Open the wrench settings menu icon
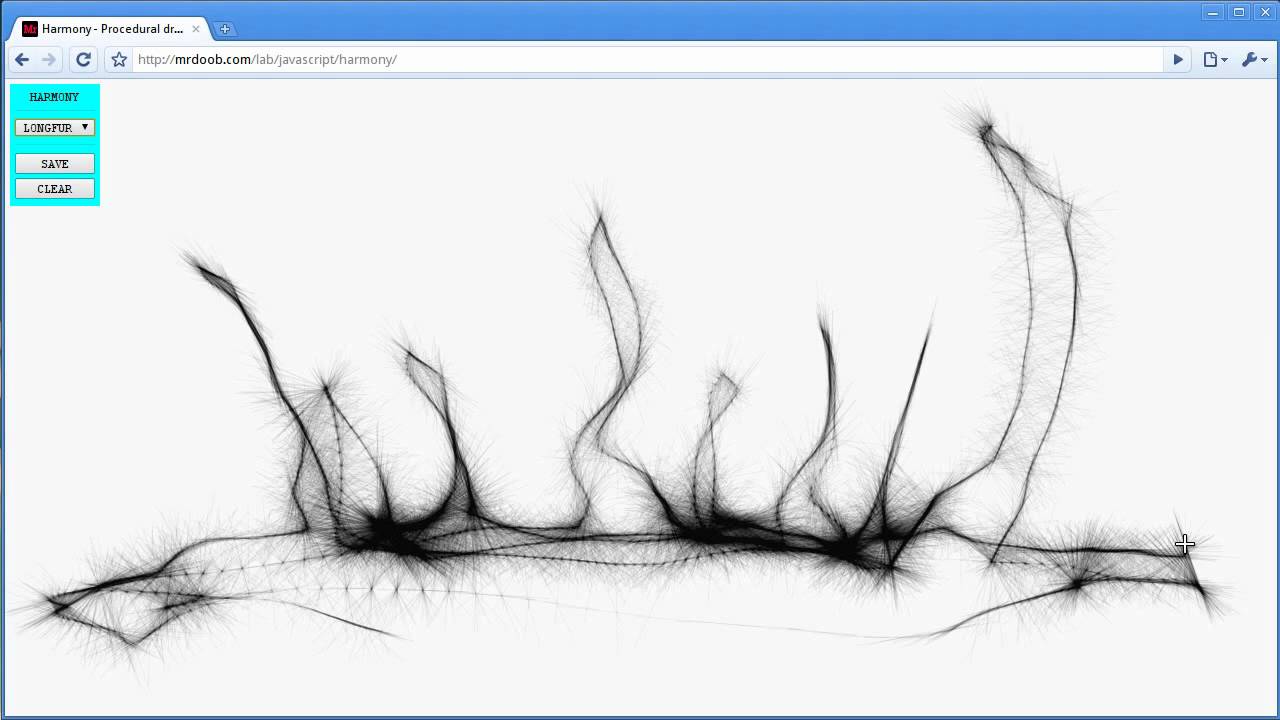Image resolution: width=1280 pixels, height=720 pixels. (x=1250, y=59)
